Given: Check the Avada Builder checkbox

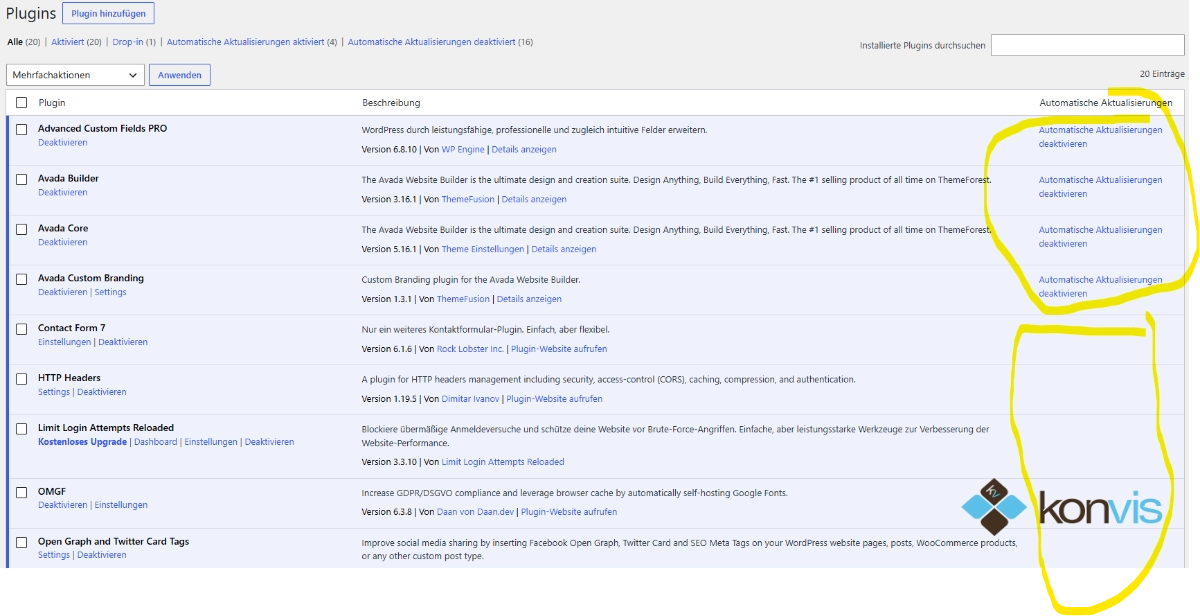Looking at the screenshot, I should click(21, 179).
